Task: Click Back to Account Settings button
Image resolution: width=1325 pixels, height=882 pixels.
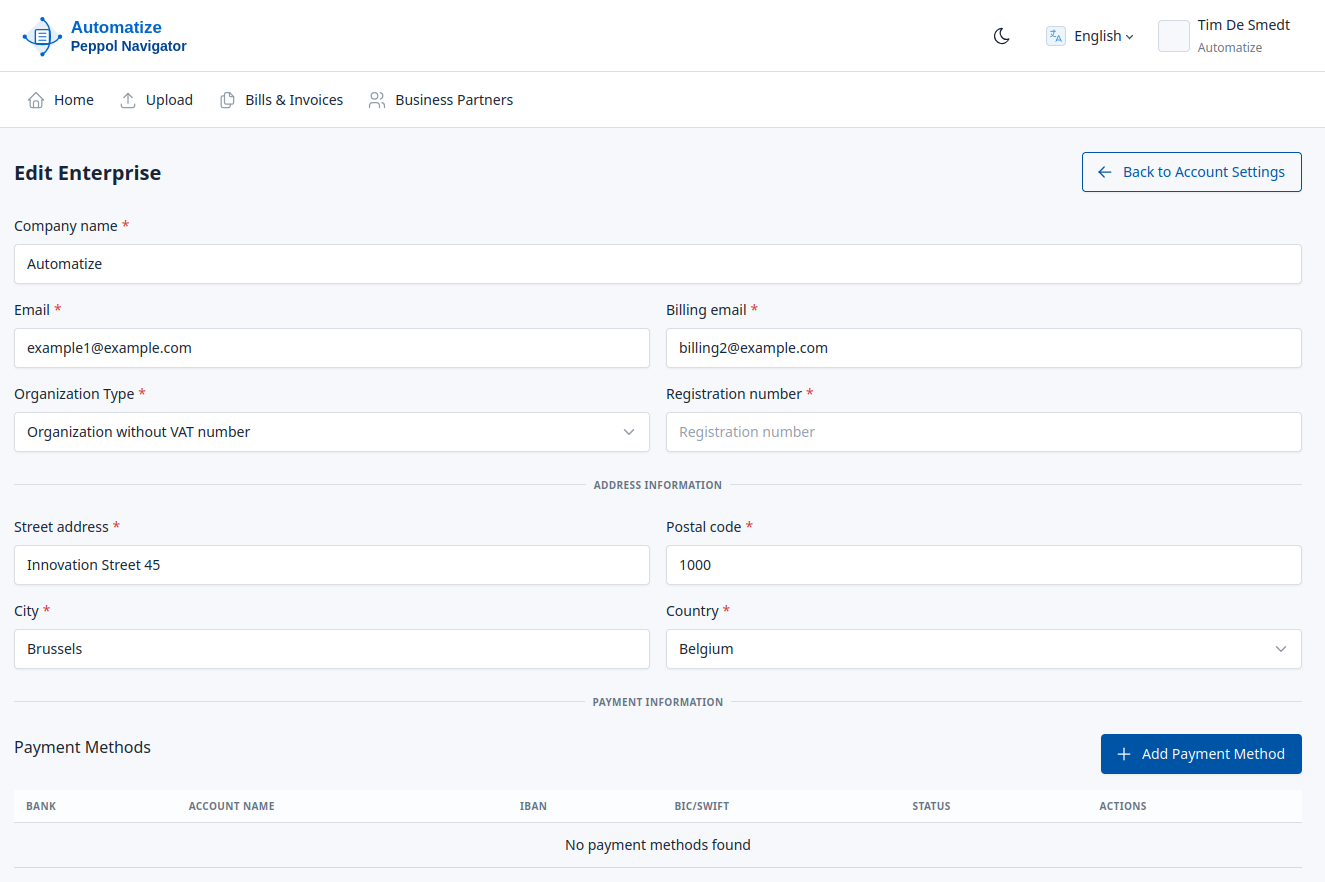Action: [1191, 172]
